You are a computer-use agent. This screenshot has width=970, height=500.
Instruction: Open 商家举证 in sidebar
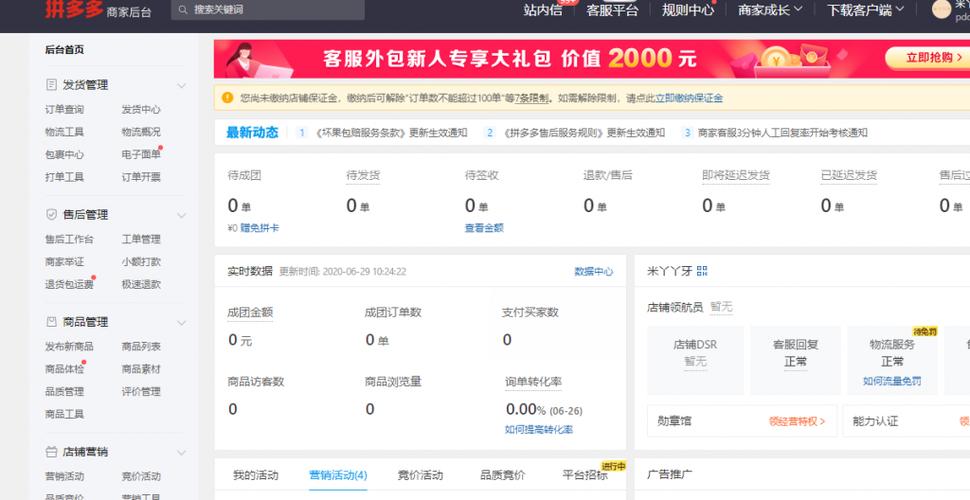(64, 262)
